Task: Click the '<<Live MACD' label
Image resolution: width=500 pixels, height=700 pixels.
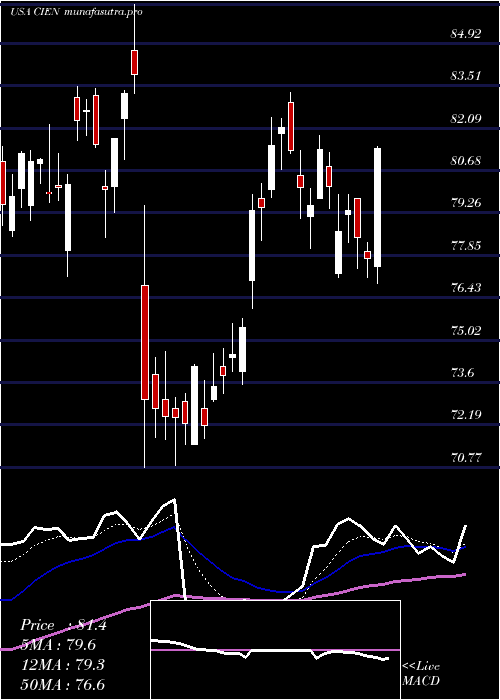Action: (421, 674)
